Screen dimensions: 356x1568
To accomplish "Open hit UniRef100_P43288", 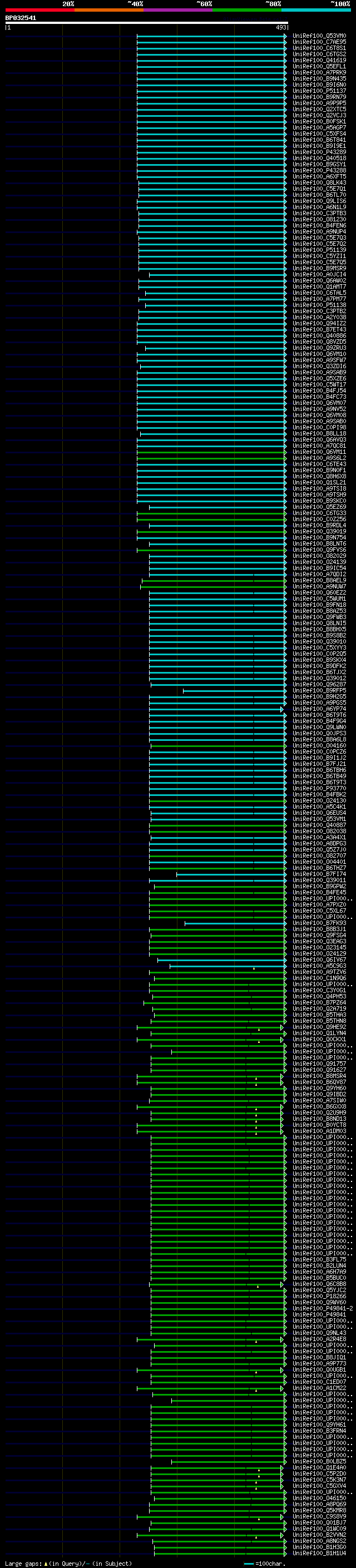I will click(x=319, y=170).
